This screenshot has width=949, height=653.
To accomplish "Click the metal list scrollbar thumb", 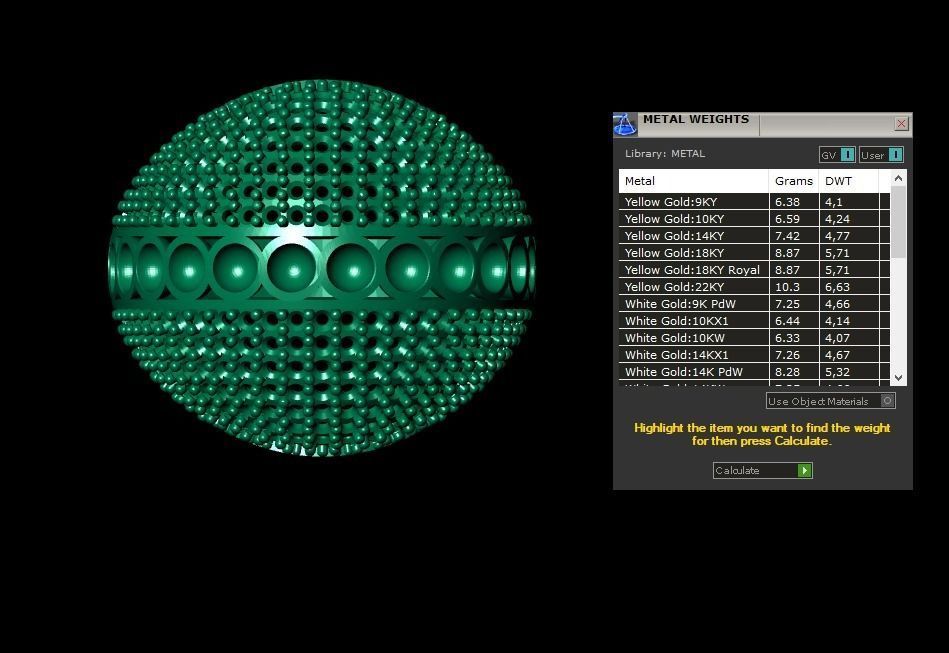I will click(x=898, y=222).
